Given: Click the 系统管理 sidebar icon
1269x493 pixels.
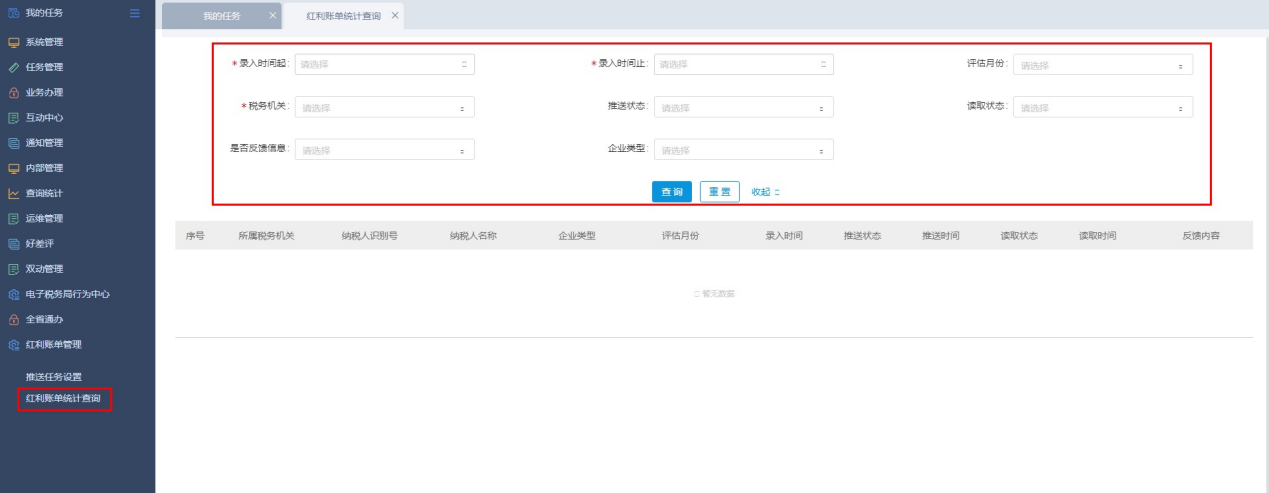Looking at the screenshot, I should click(13, 42).
